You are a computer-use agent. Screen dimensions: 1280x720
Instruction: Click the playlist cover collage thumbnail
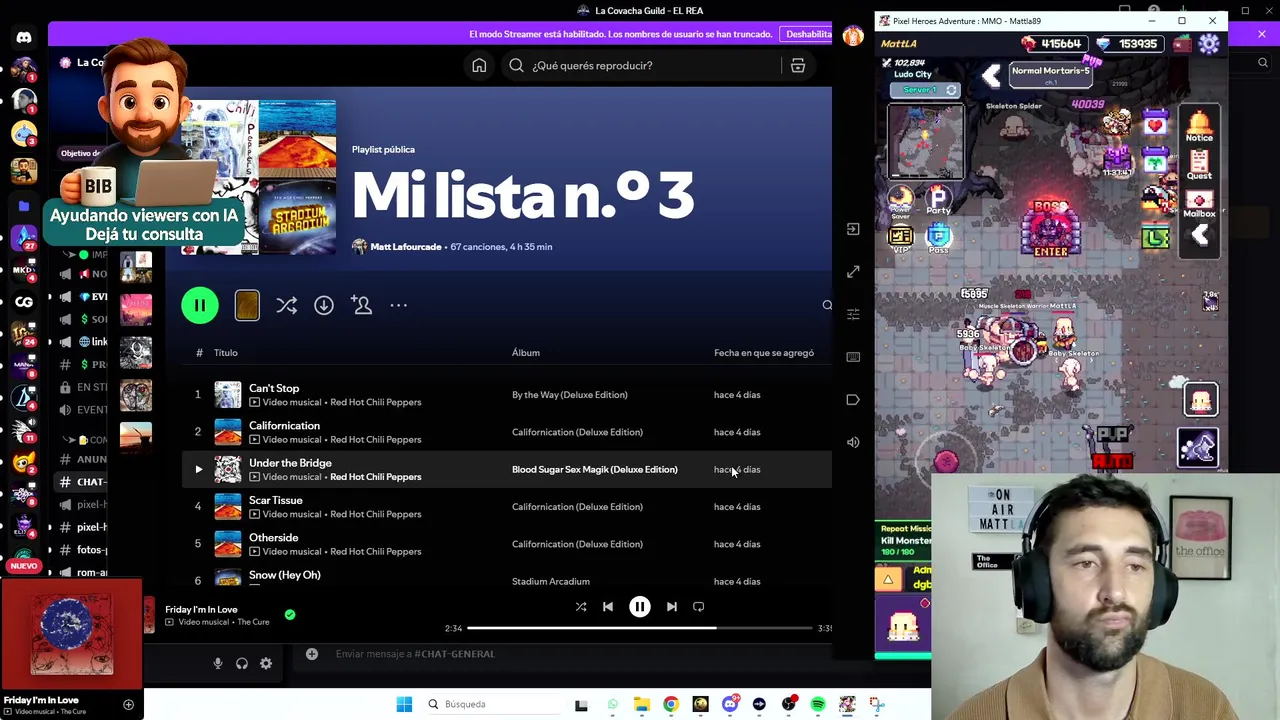(x=260, y=177)
